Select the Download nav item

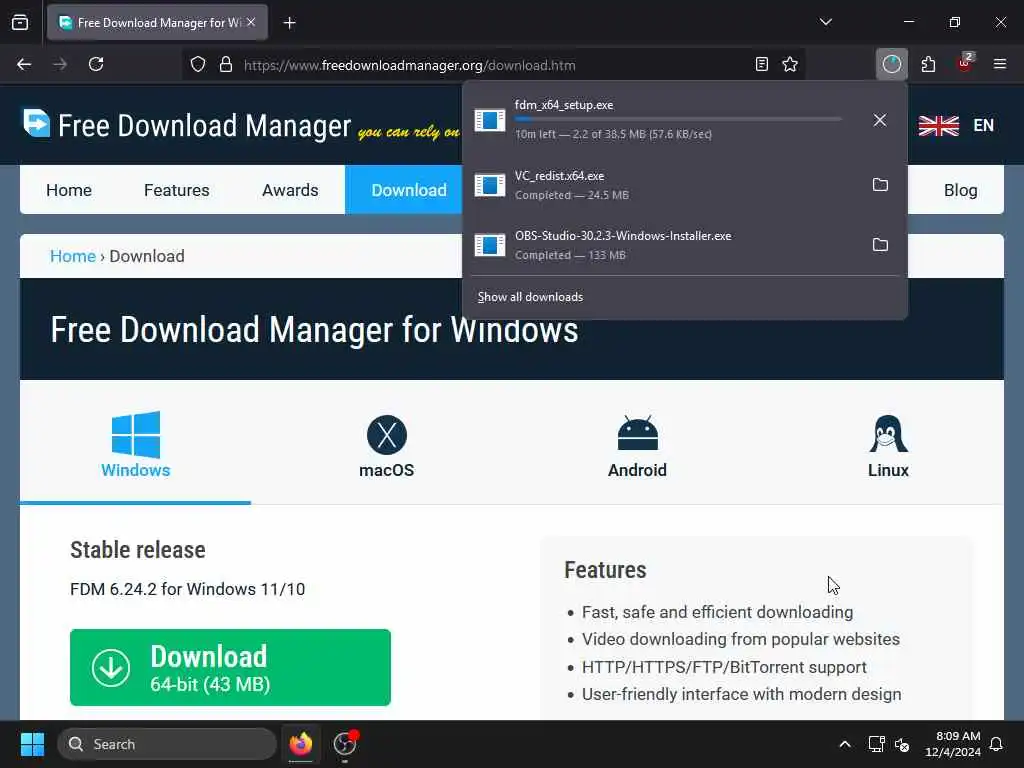(x=404, y=189)
